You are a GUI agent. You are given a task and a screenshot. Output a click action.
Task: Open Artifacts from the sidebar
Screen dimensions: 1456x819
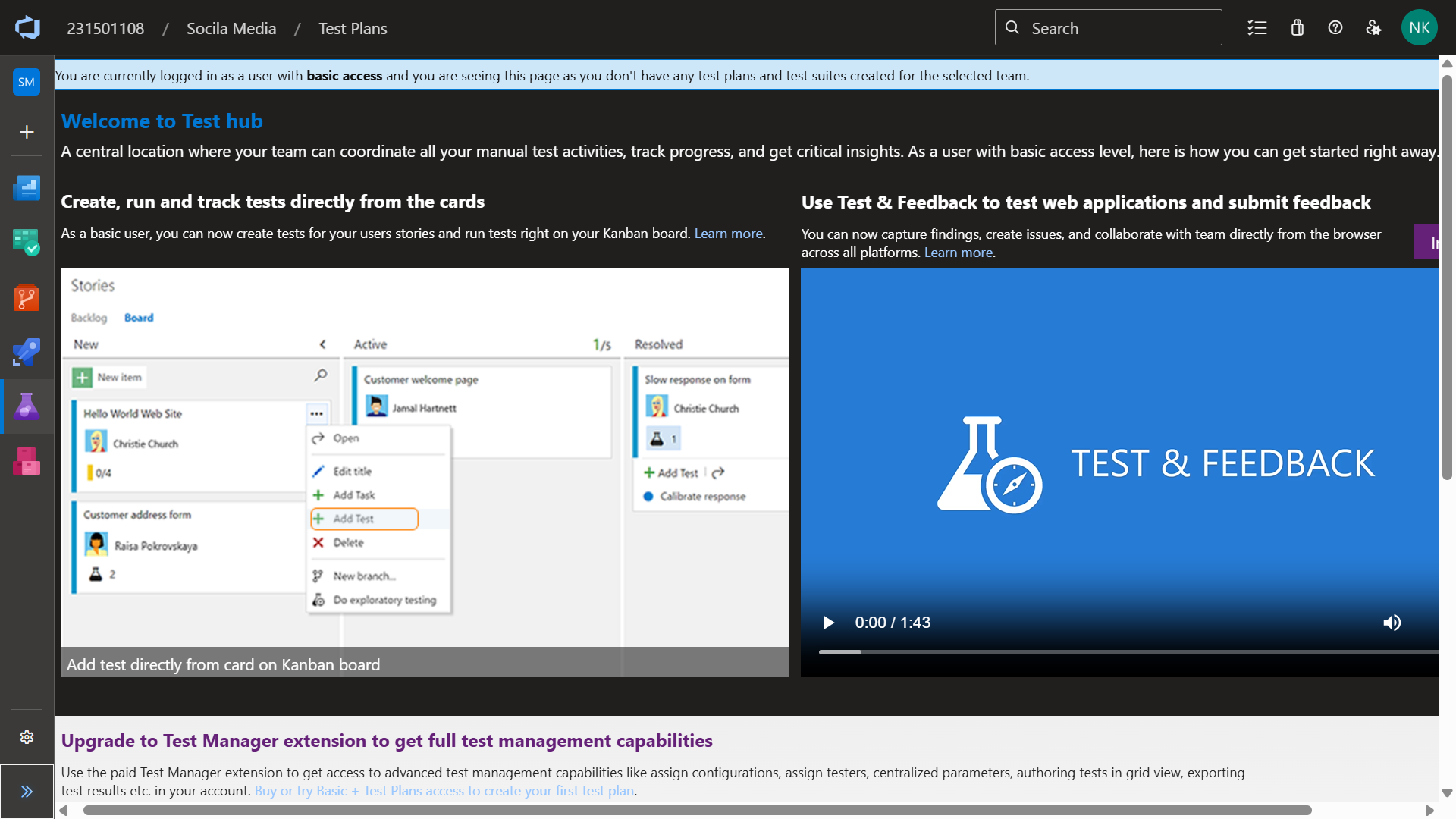(x=27, y=461)
